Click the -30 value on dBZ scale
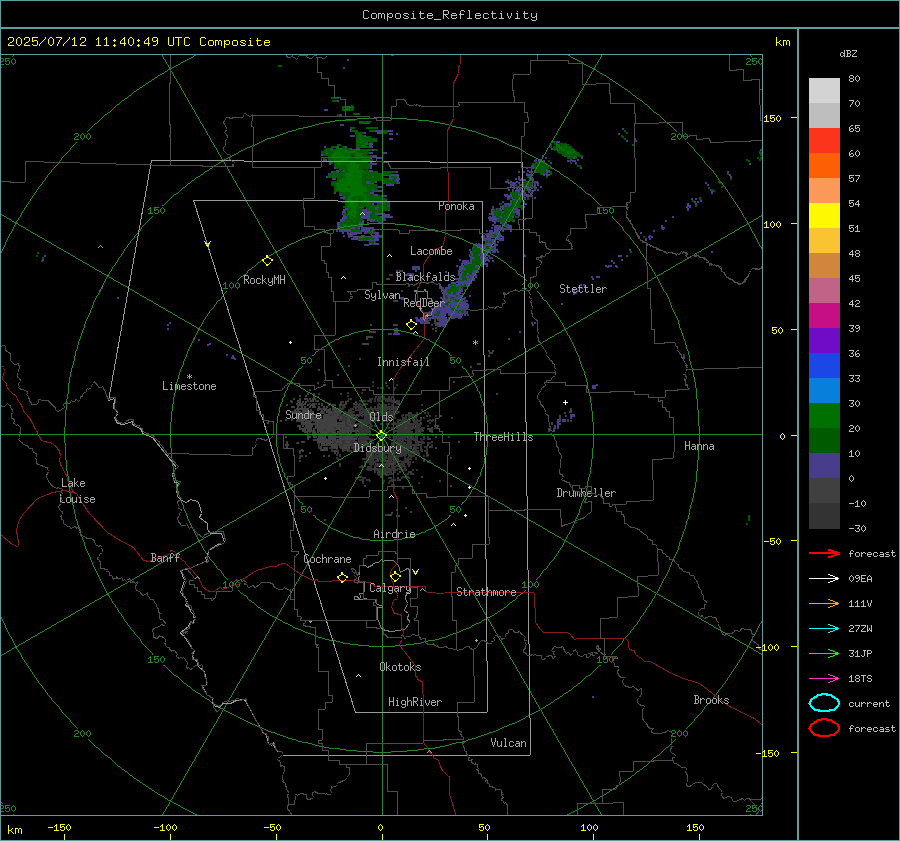The width and height of the screenshot is (900, 841). [x=857, y=528]
